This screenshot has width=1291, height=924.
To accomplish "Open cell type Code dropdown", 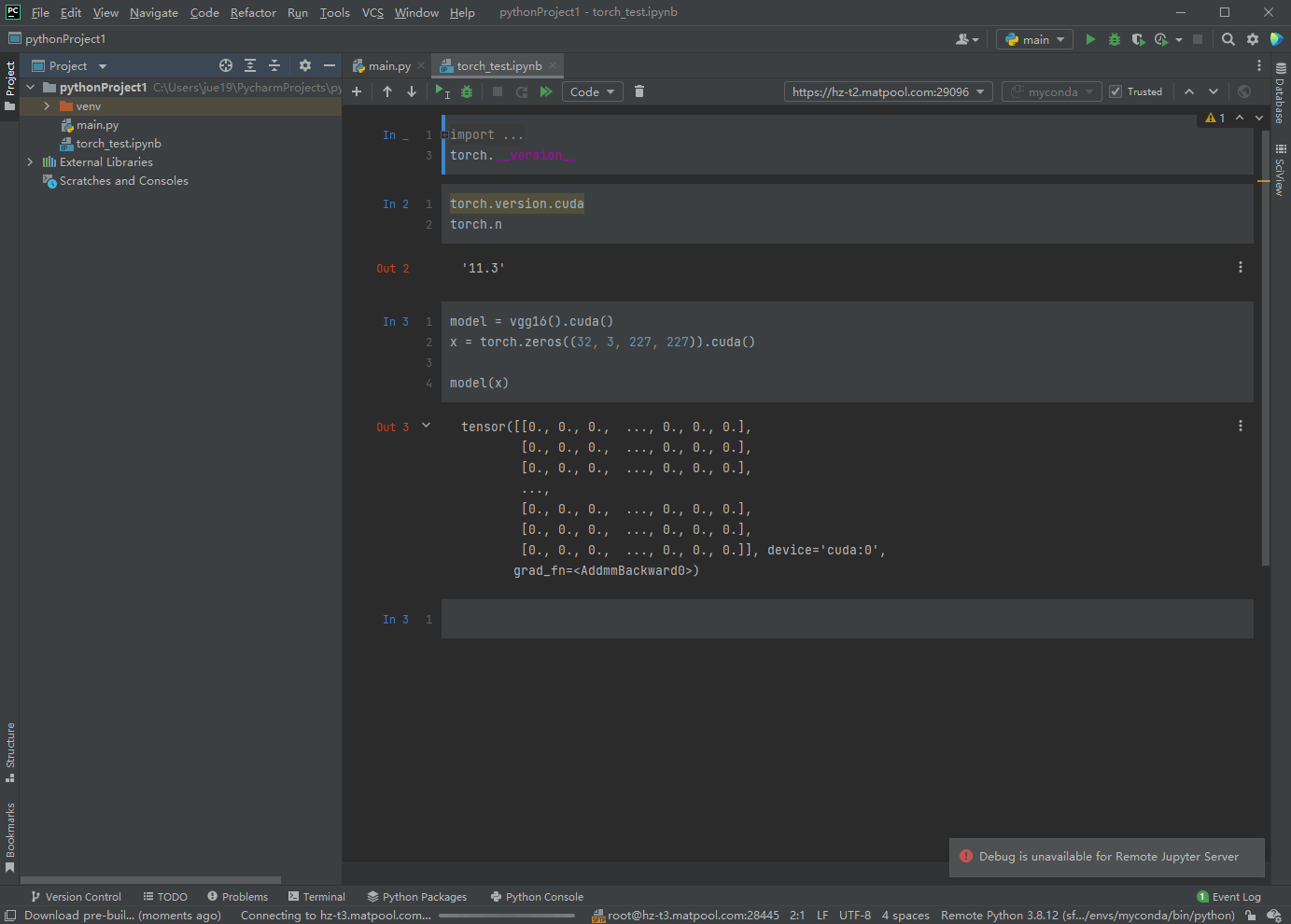I will pyautogui.click(x=593, y=91).
